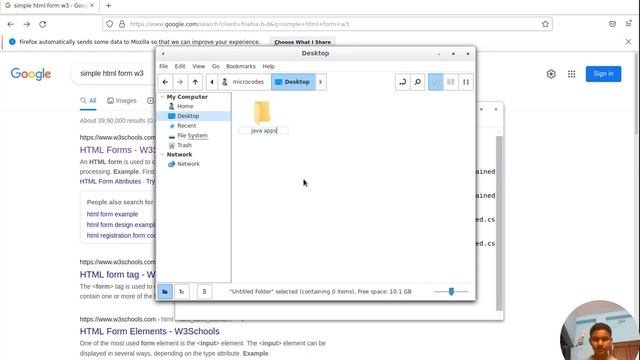Viewport: 640px width, 360px height.
Task: Select Desktop in the sidebar
Action: (x=188, y=116)
